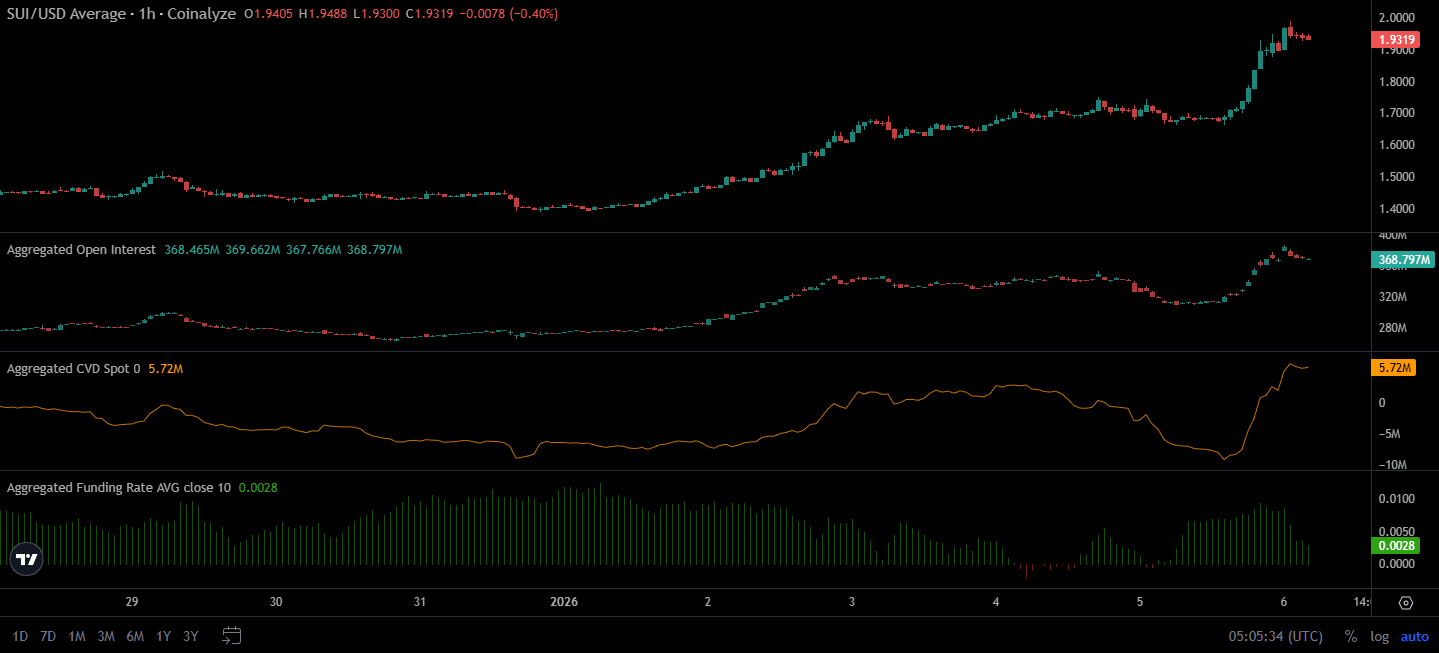
Task: Select the 1D time range
Action: [20, 636]
